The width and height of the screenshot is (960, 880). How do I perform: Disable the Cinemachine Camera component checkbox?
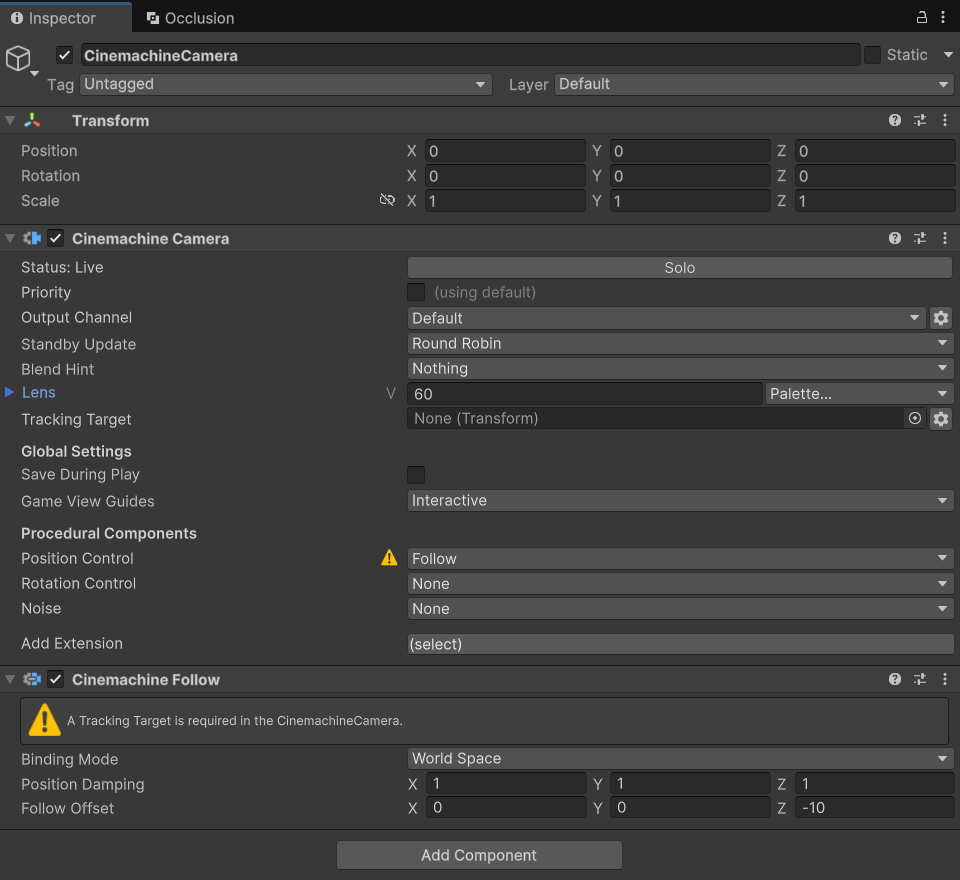coord(56,238)
